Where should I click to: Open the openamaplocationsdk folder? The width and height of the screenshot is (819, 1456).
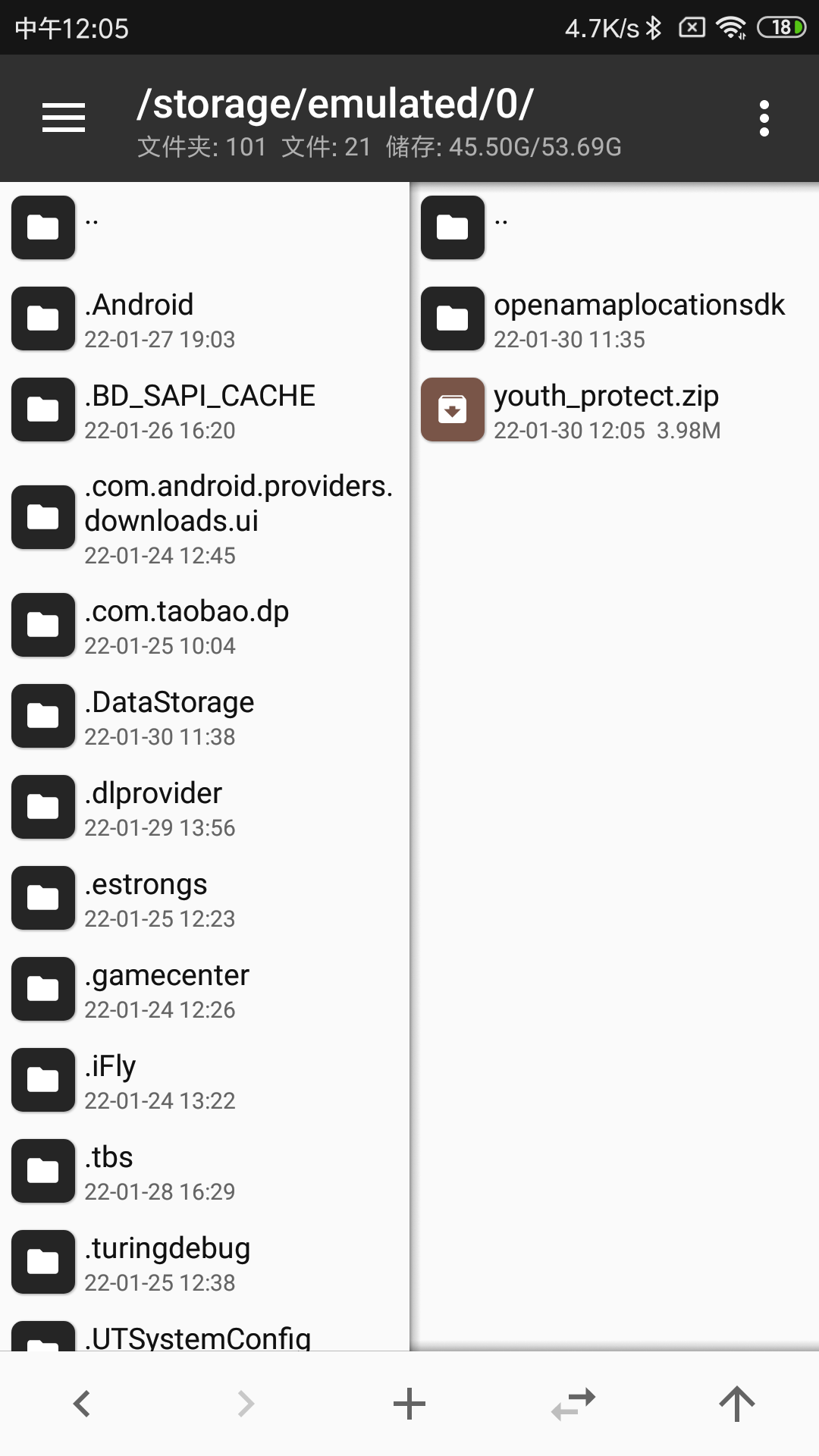pyautogui.click(x=614, y=318)
